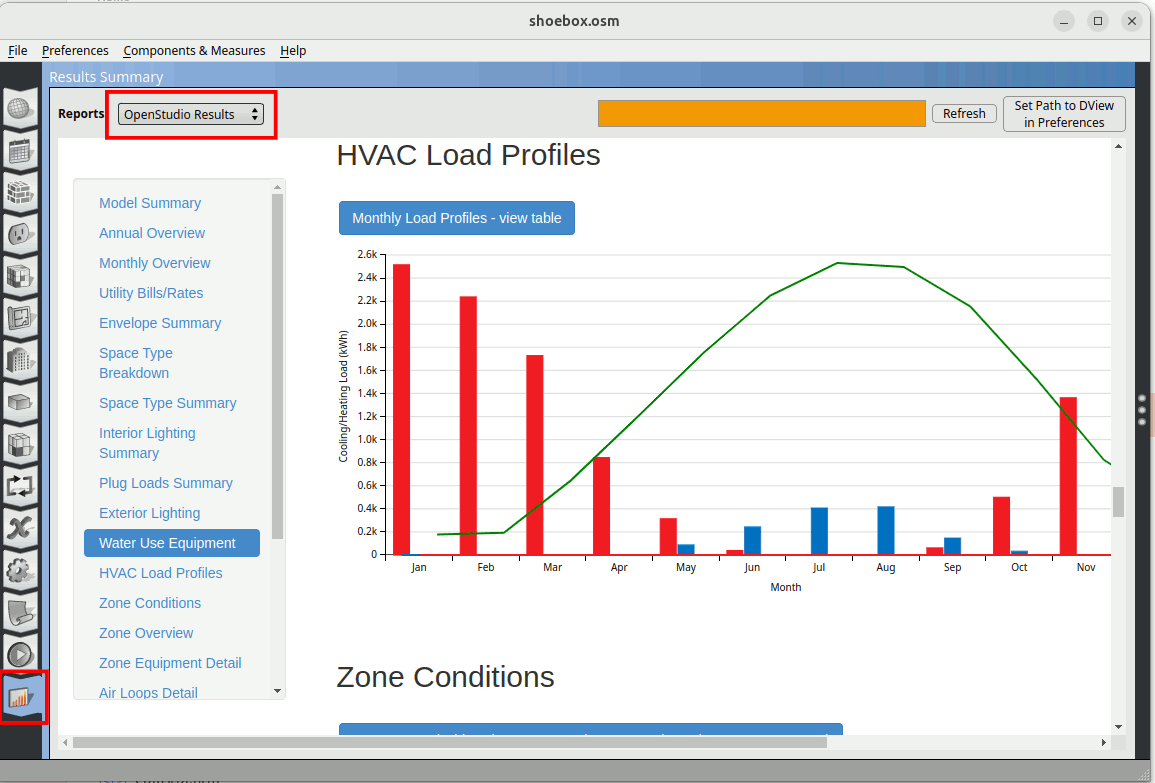Open the HVAC Systems loop icon
This screenshot has height=783, width=1155.
click(x=21, y=486)
